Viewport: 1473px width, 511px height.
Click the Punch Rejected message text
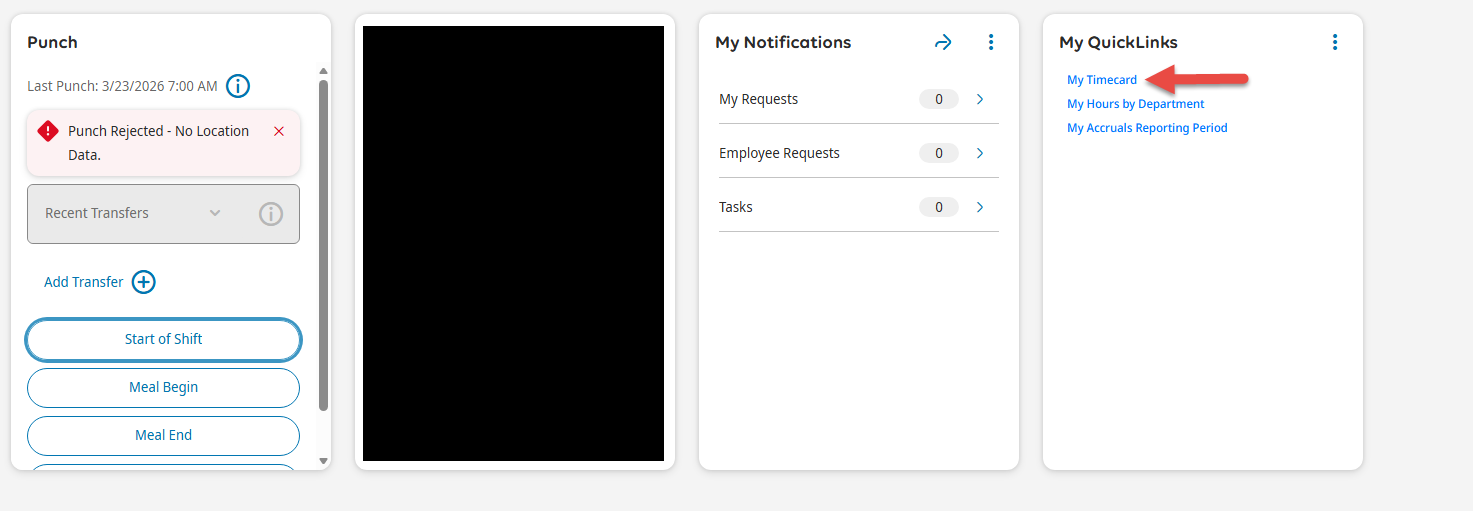[x=158, y=143]
